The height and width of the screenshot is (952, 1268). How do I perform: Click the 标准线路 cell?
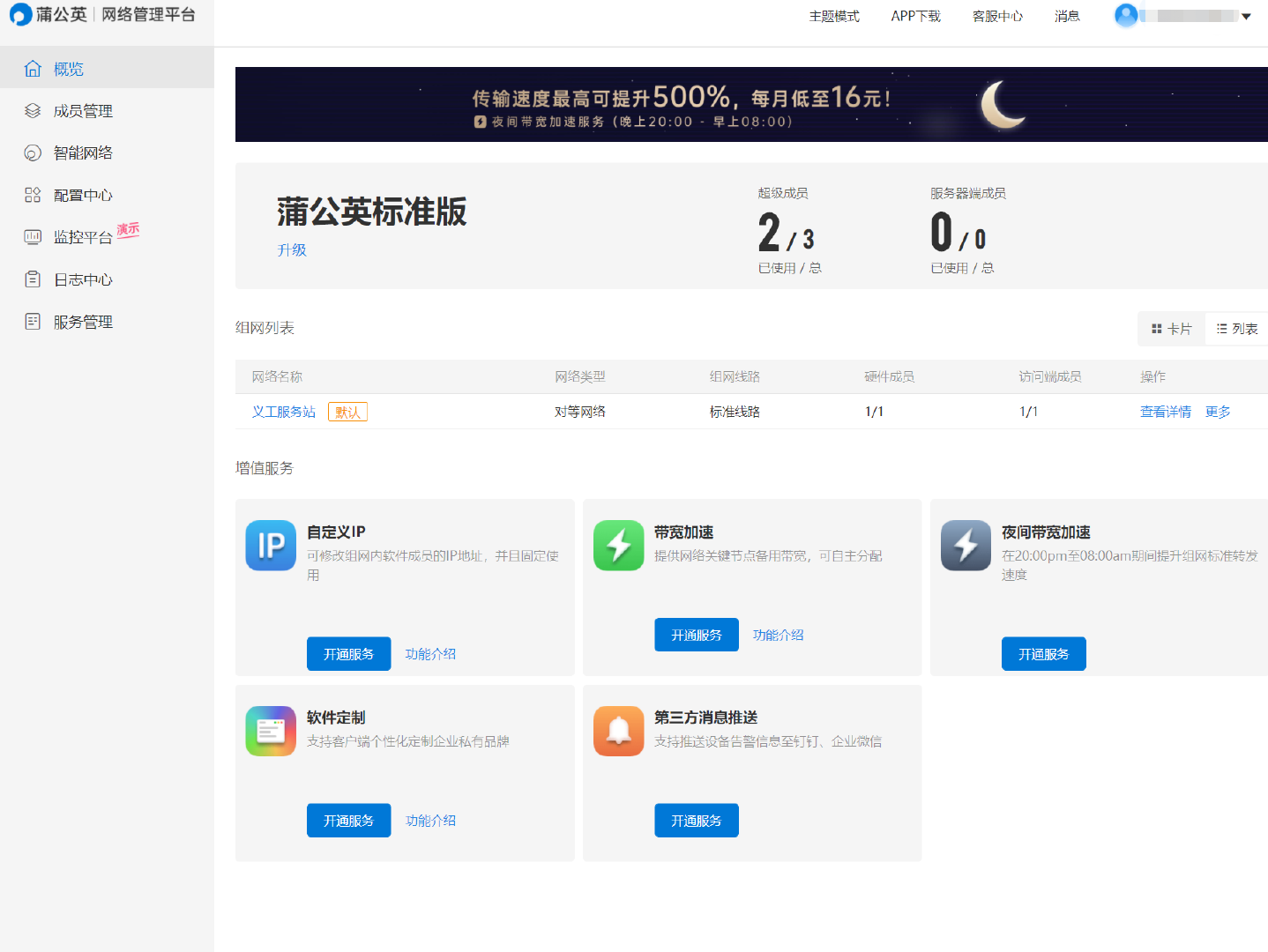pos(735,412)
